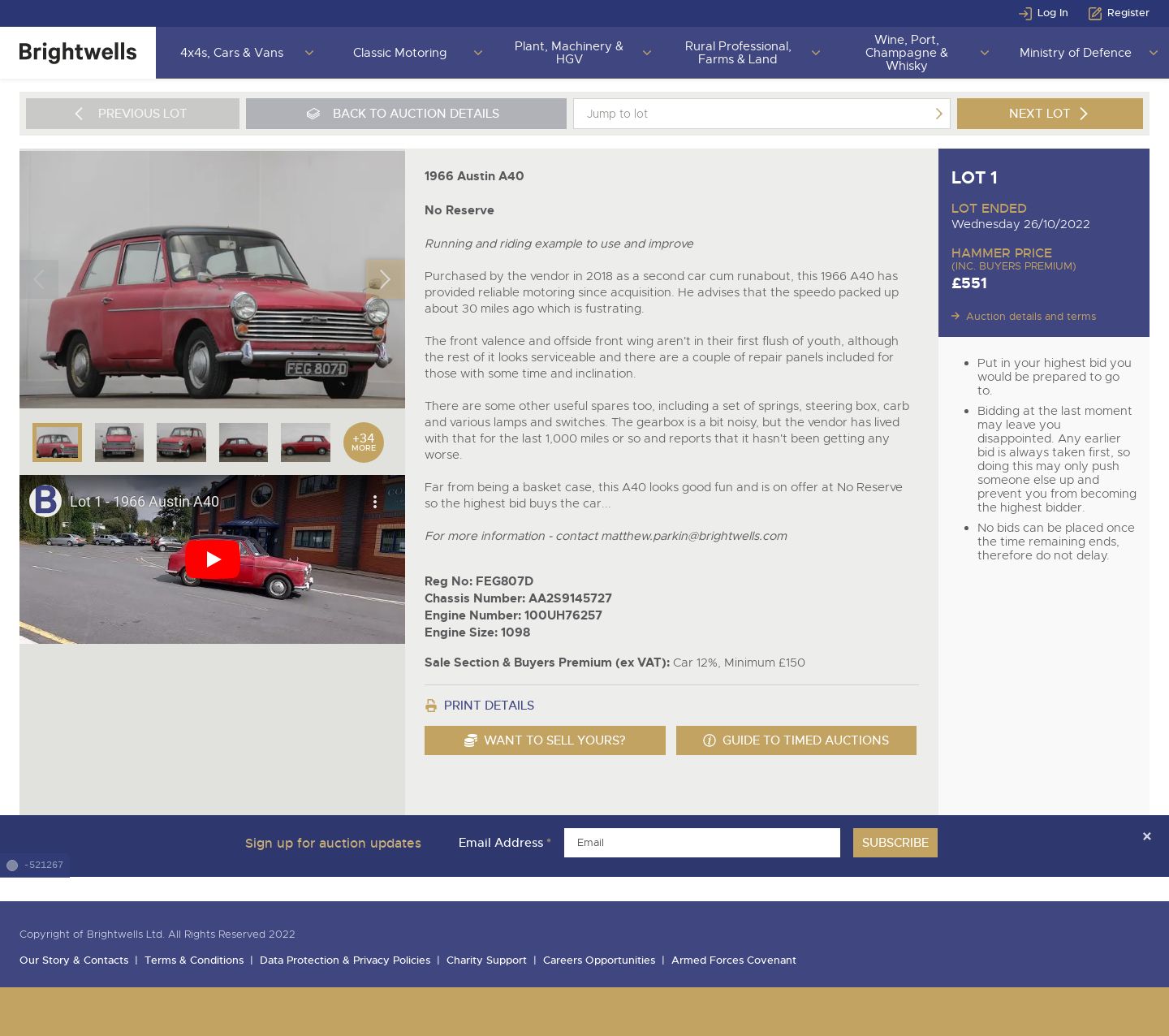The height and width of the screenshot is (1036, 1169).
Task: Open Our Story & Contacts footer link
Action: click(x=74, y=960)
